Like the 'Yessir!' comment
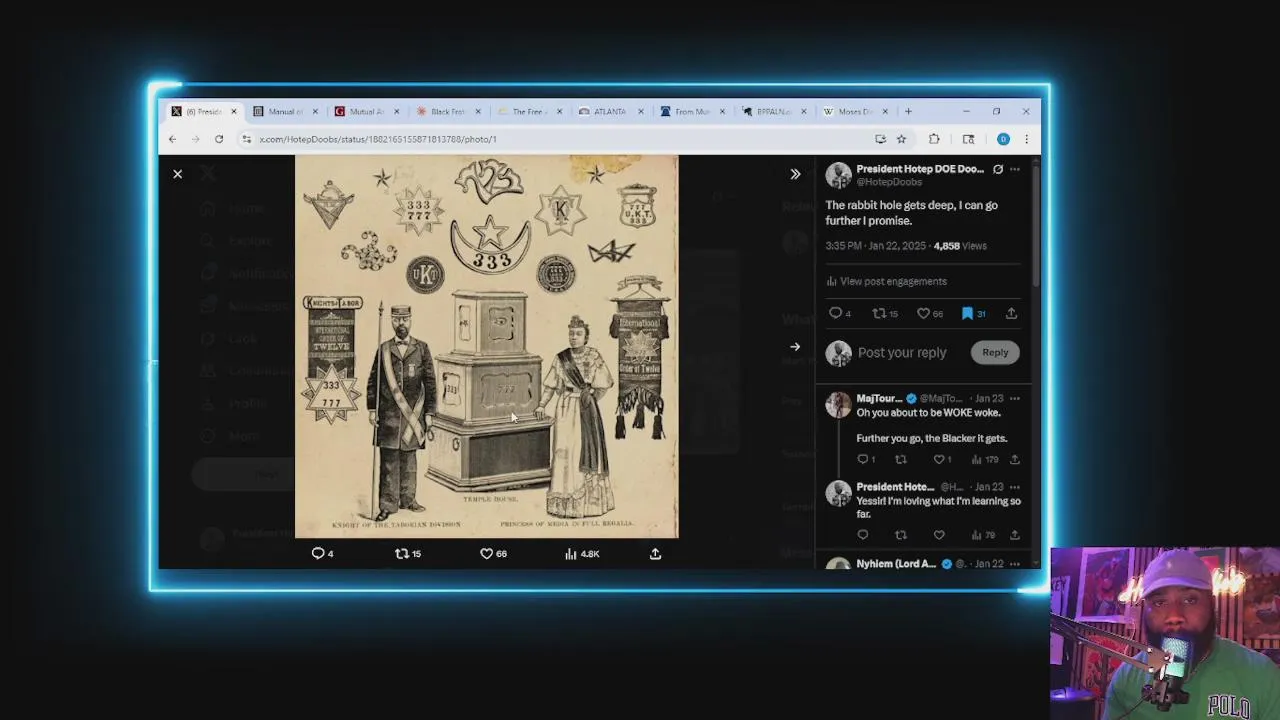 [x=939, y=535]
